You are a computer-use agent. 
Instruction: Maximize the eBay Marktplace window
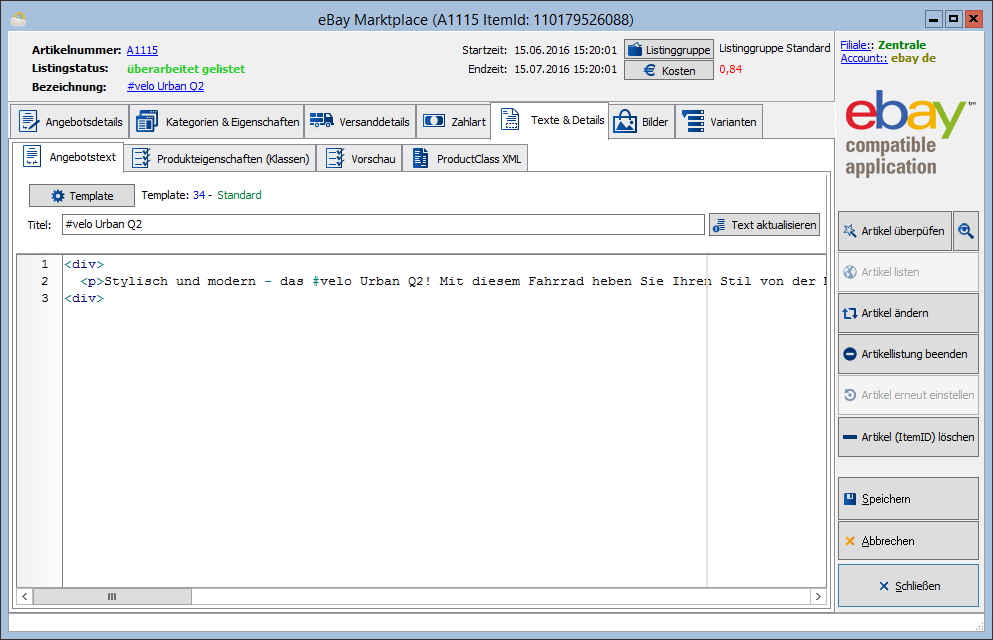953,19
